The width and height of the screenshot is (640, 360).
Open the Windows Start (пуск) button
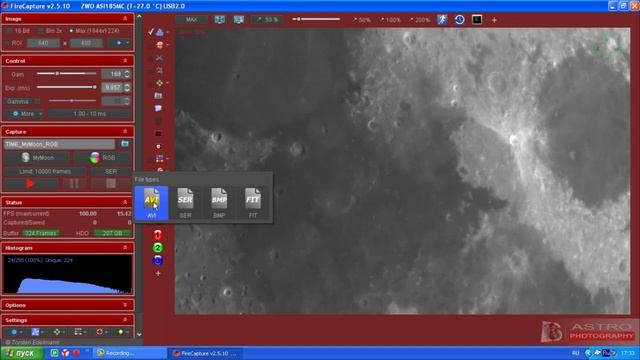(x=22, y=353)
